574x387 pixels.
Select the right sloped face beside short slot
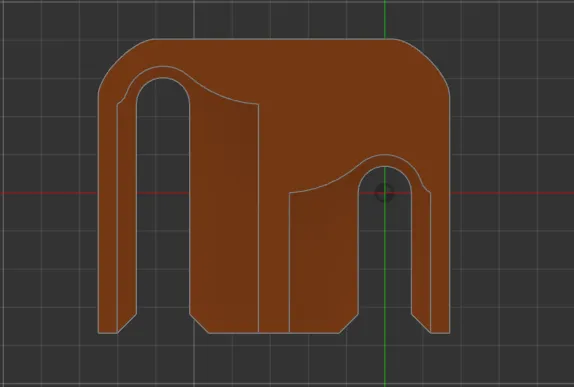324,256
